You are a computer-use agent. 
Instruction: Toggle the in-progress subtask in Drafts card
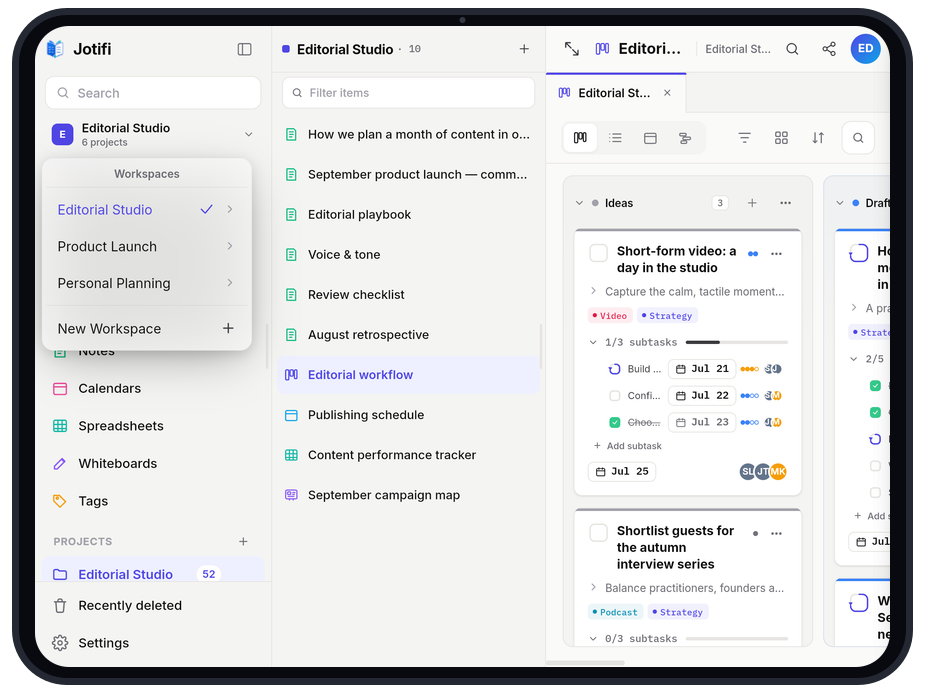coord(875,439)
